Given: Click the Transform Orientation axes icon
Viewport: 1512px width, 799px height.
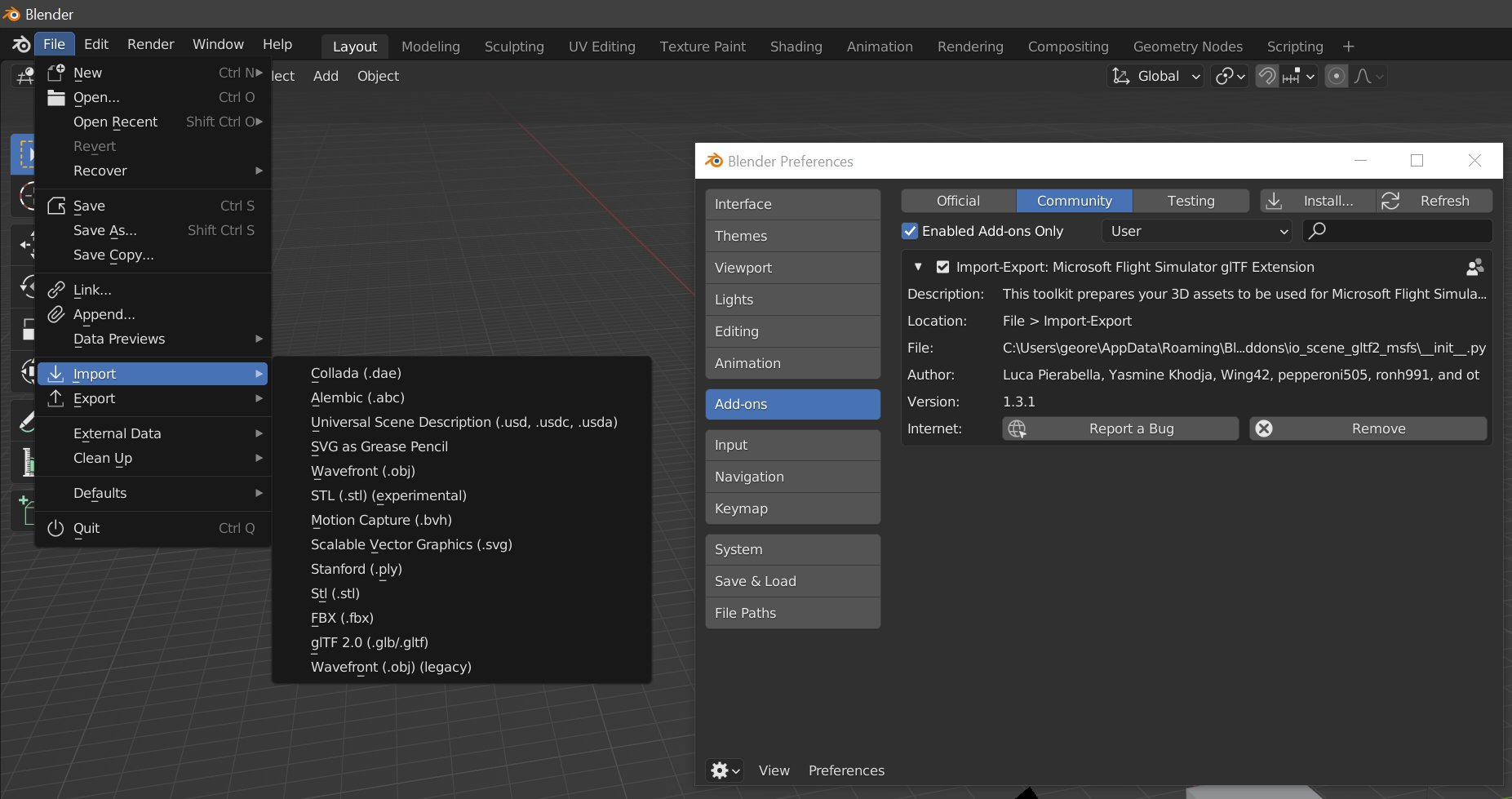Looking at the screenshot, I should 1121,76.
